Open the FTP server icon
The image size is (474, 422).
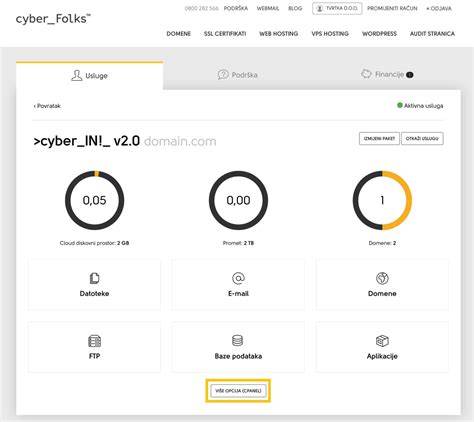[x=94, y=341]
